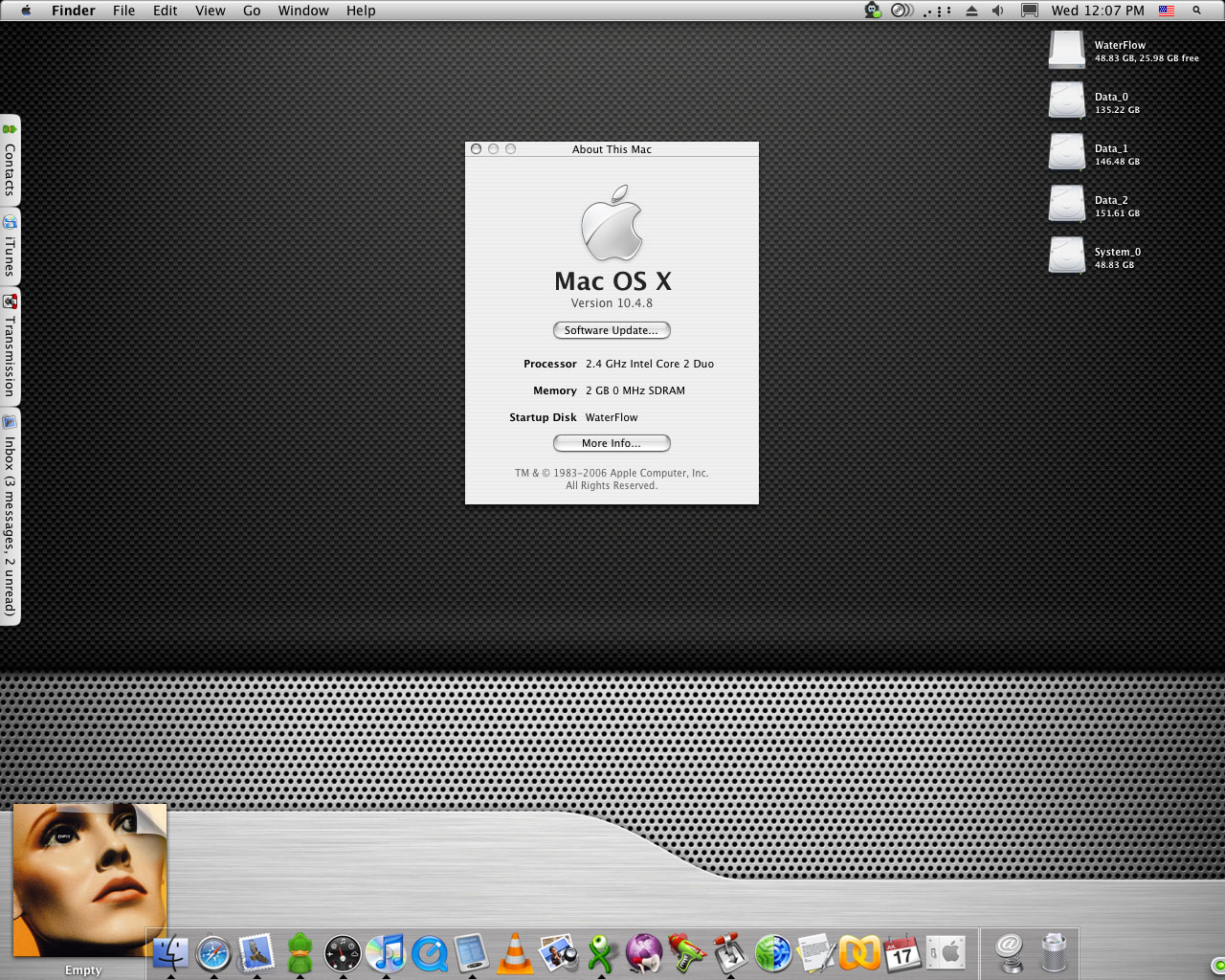Image resolution: width=1225 pixels, height=980 pixels.
Task: Open Preview photo loupe icon in Dock
Action: coord(558,953)
